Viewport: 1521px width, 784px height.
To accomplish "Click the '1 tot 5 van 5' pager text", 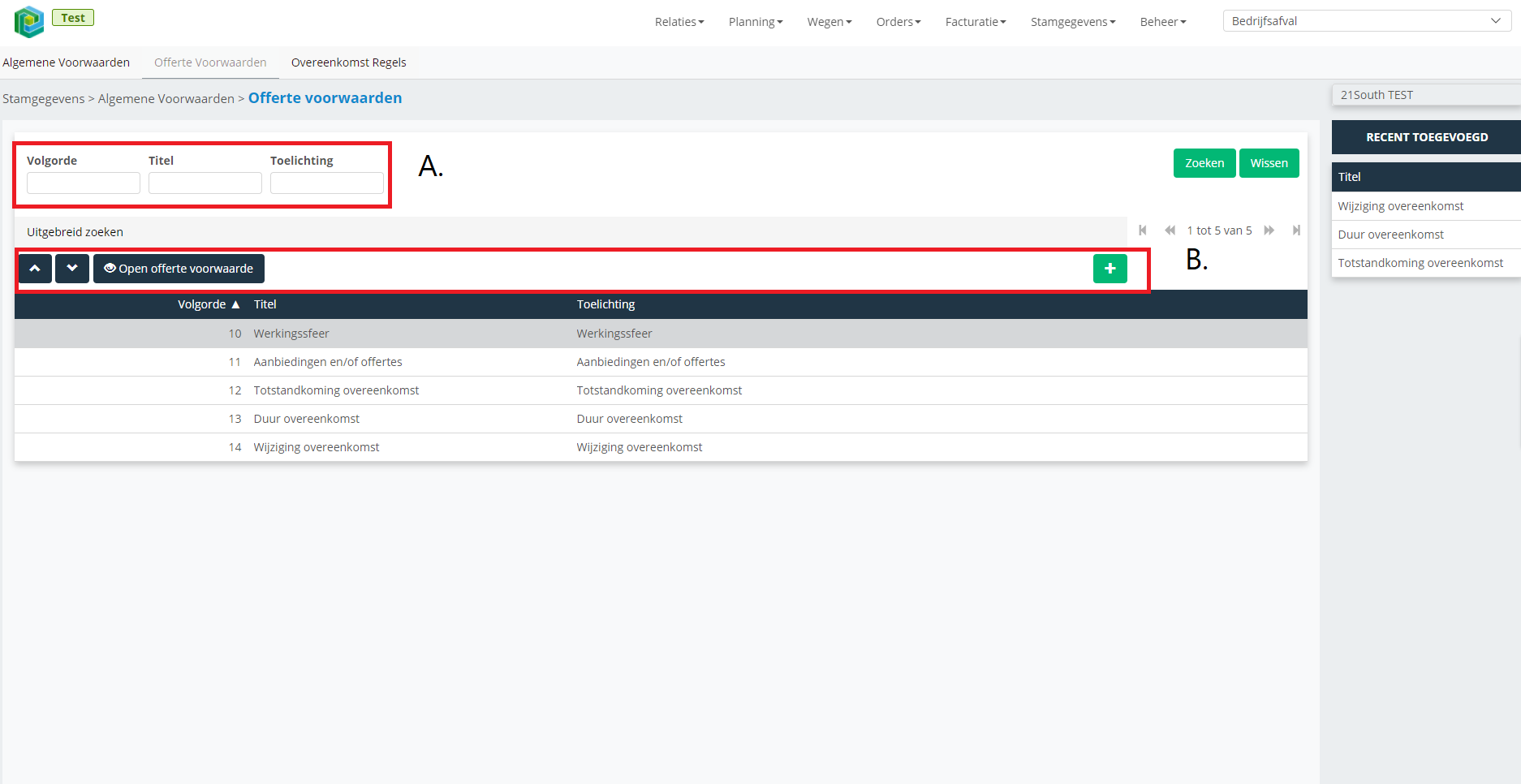I will coord(1219,230).
